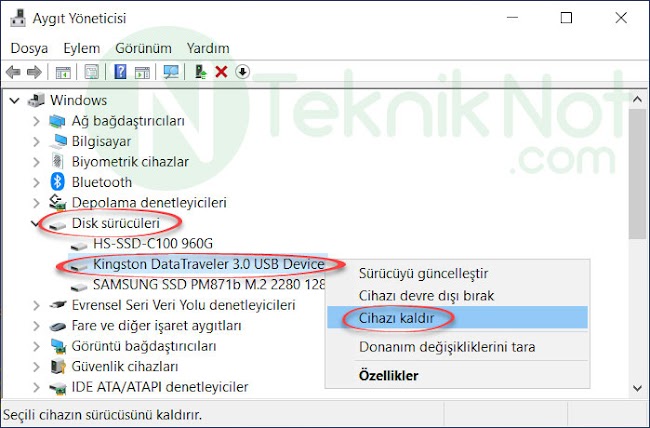Select SAMSUNG SSD PM871b M.2 2280 drive
This screenshot has height=428, width=650.
click(x=209, y=285)
